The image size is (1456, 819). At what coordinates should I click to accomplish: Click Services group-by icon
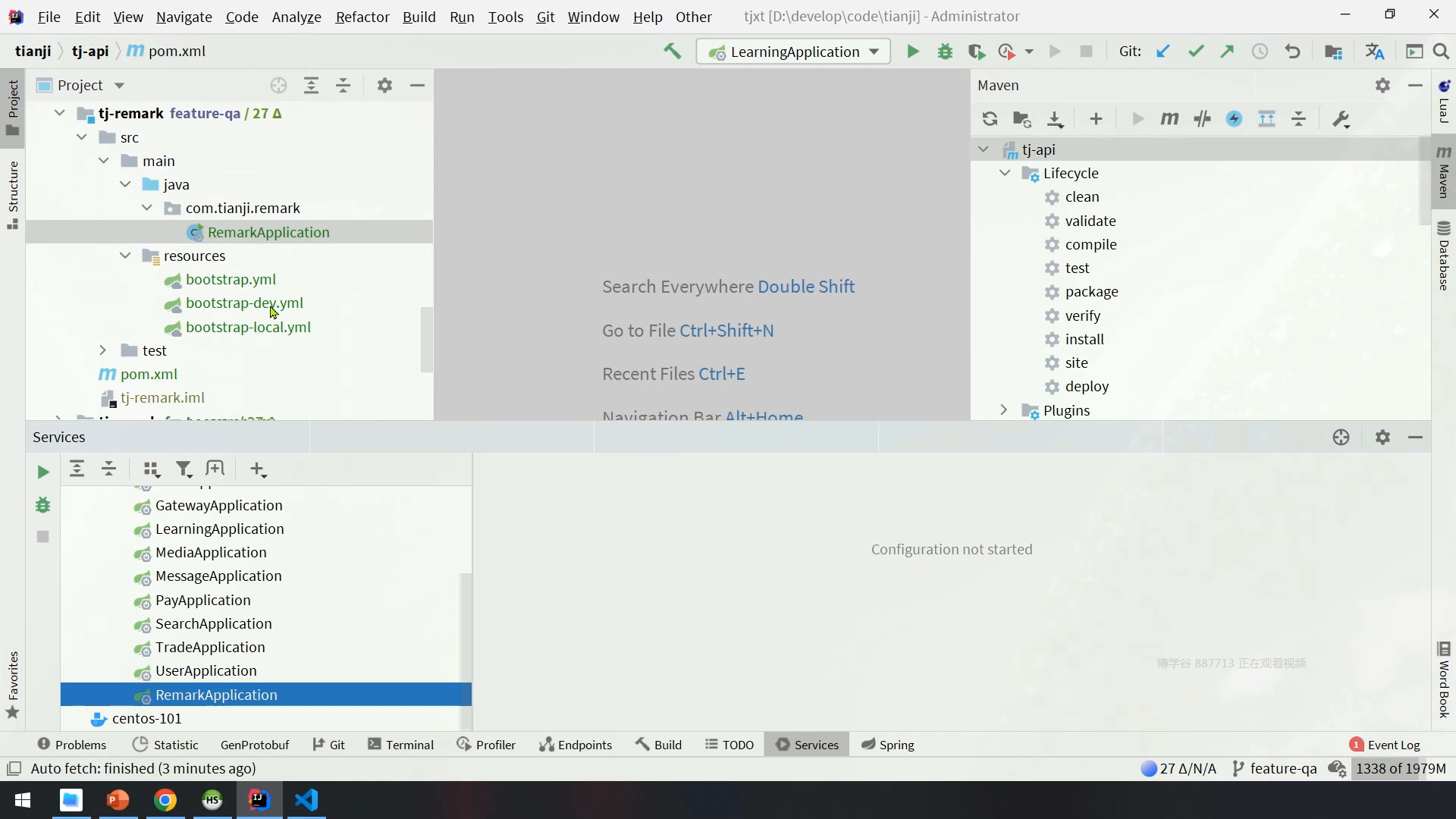pos(152,469)
